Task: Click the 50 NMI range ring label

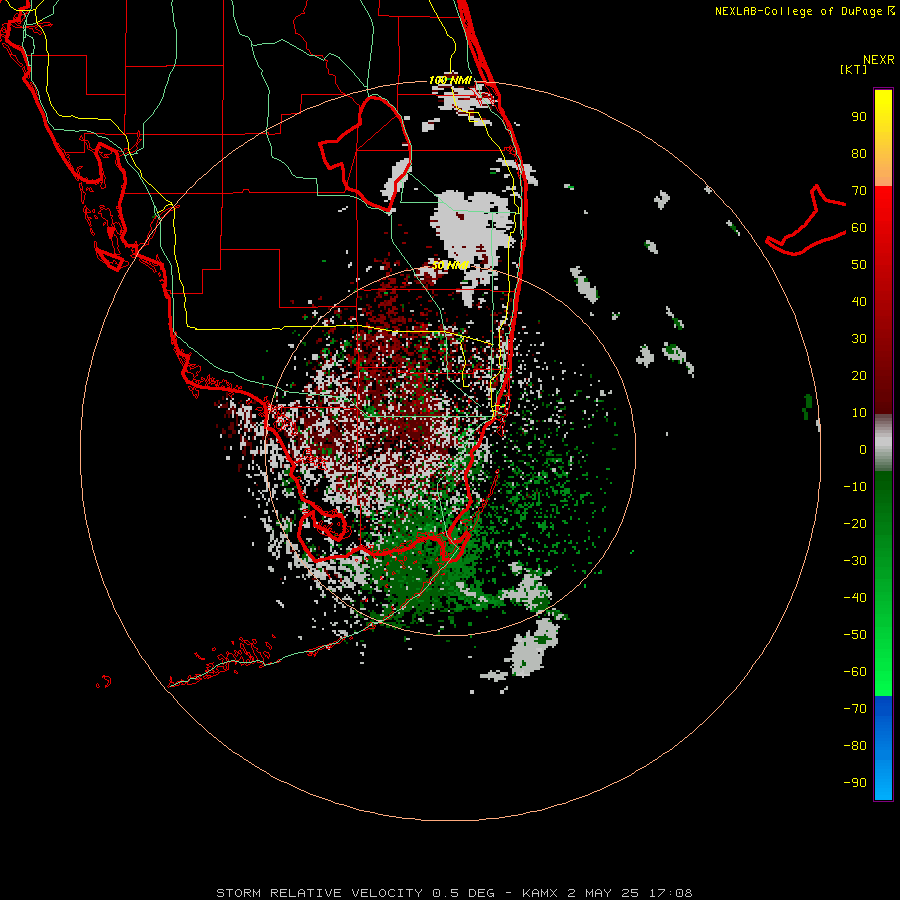Action: [x=450, y=265]
